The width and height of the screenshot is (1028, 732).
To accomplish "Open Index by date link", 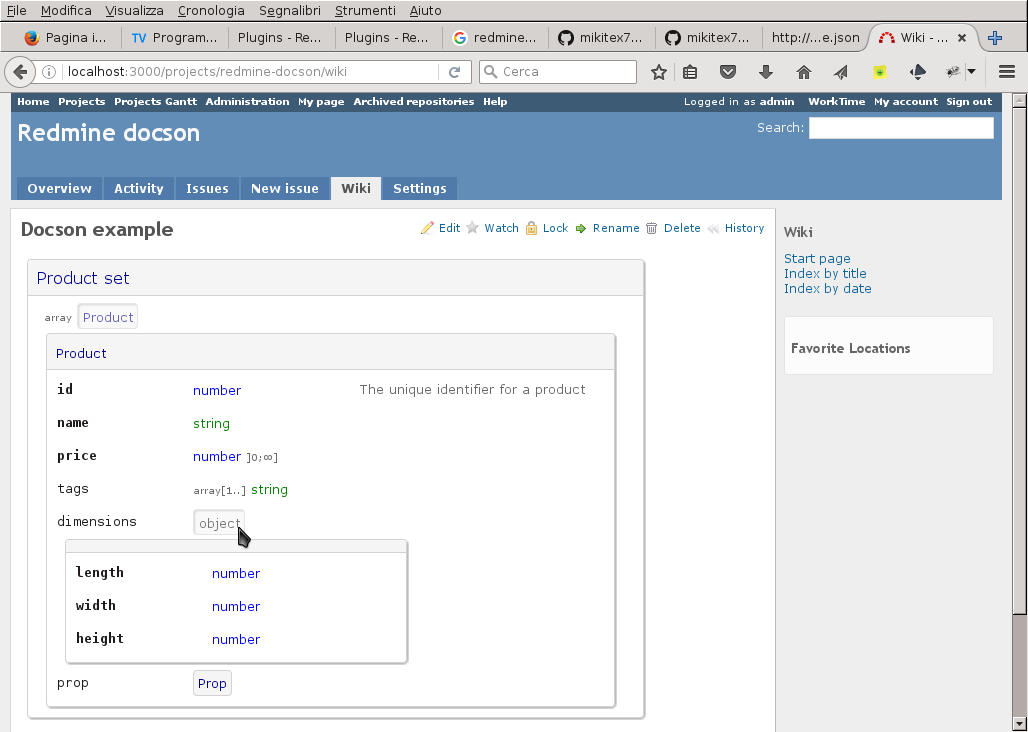I will click(x=828, y=289).
